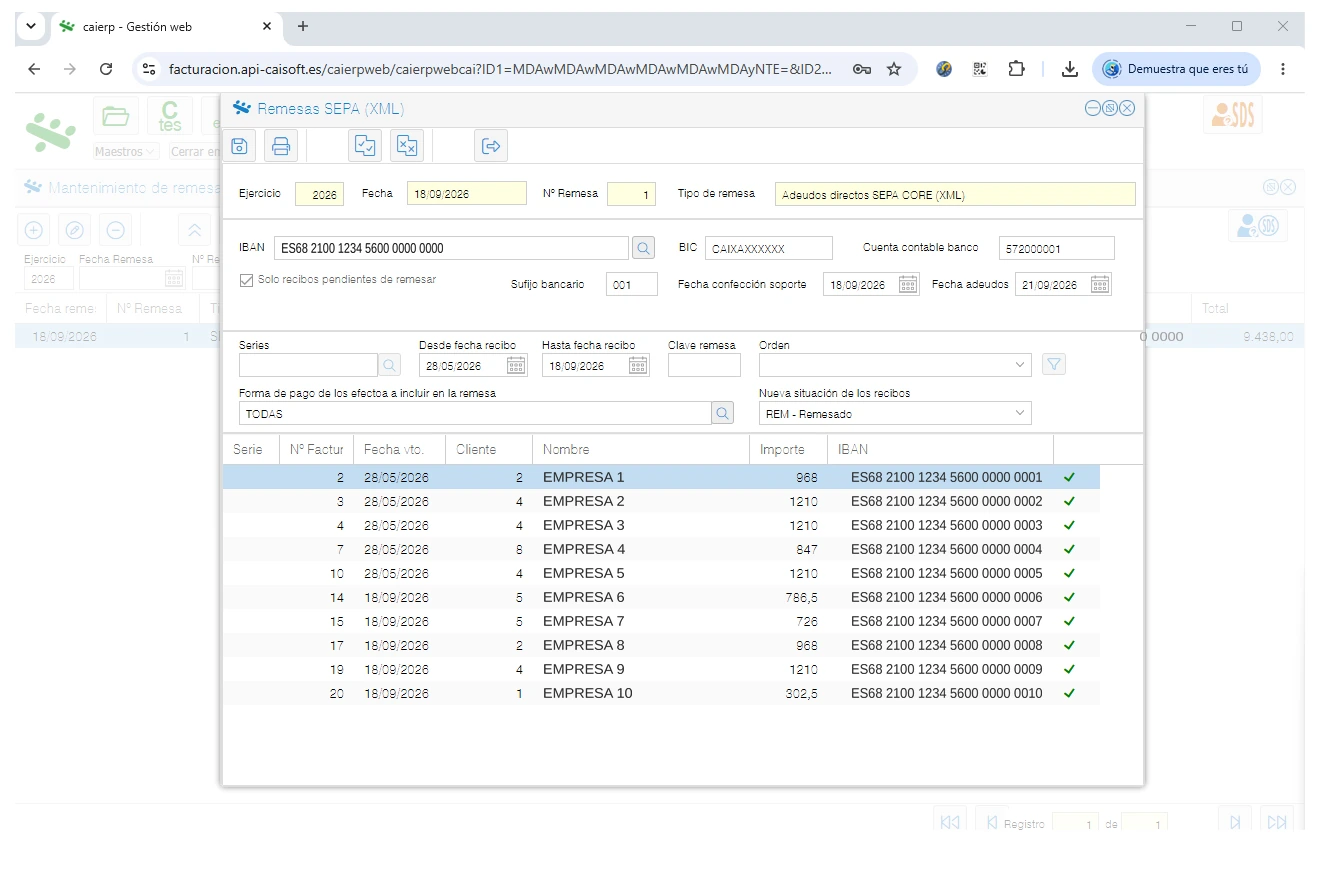
Task: Click the select-all checkmark toolbar icon
Action: (x=365, y=146)
